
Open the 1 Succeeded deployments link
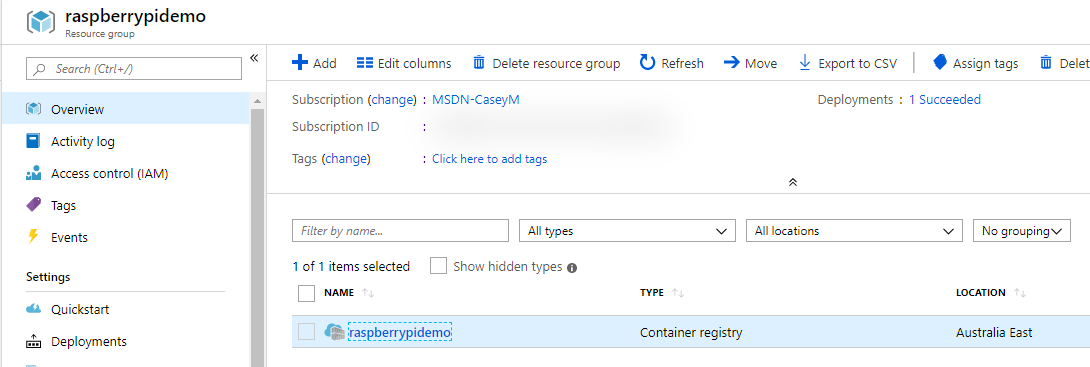click(945, 99)
